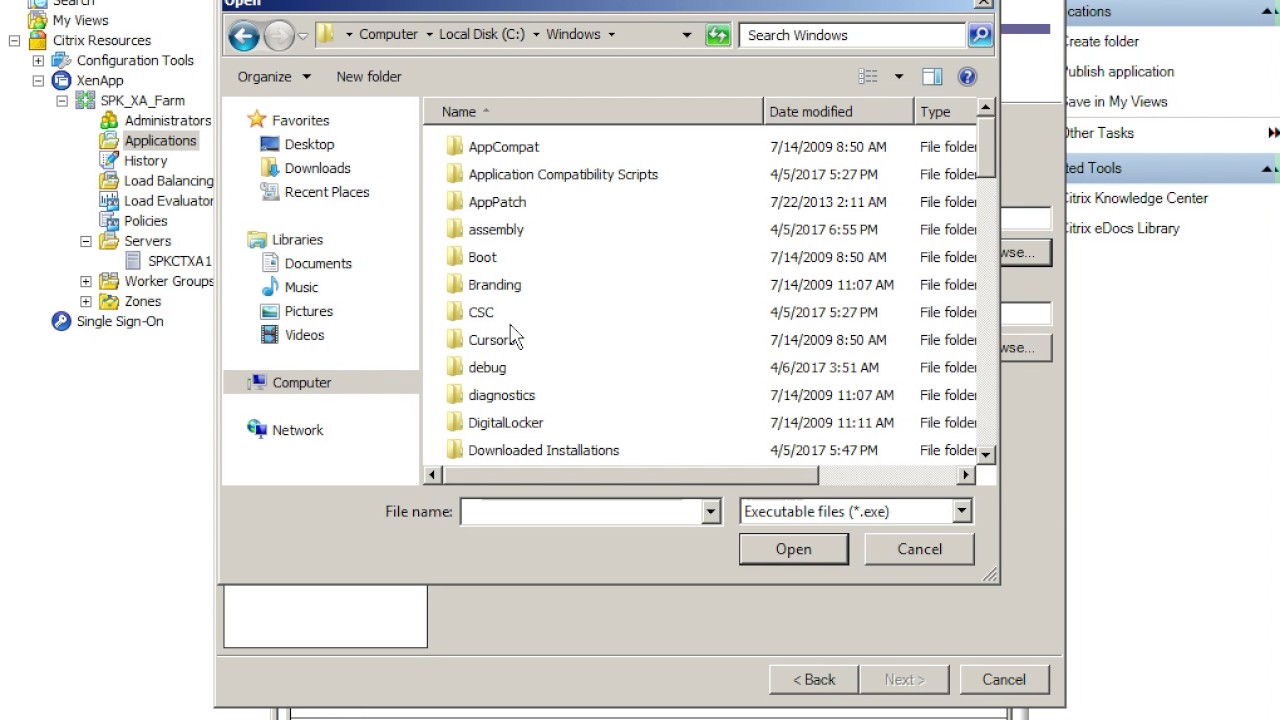
Task: Click the Policies icon in Citrix tree
Action: 109,220
